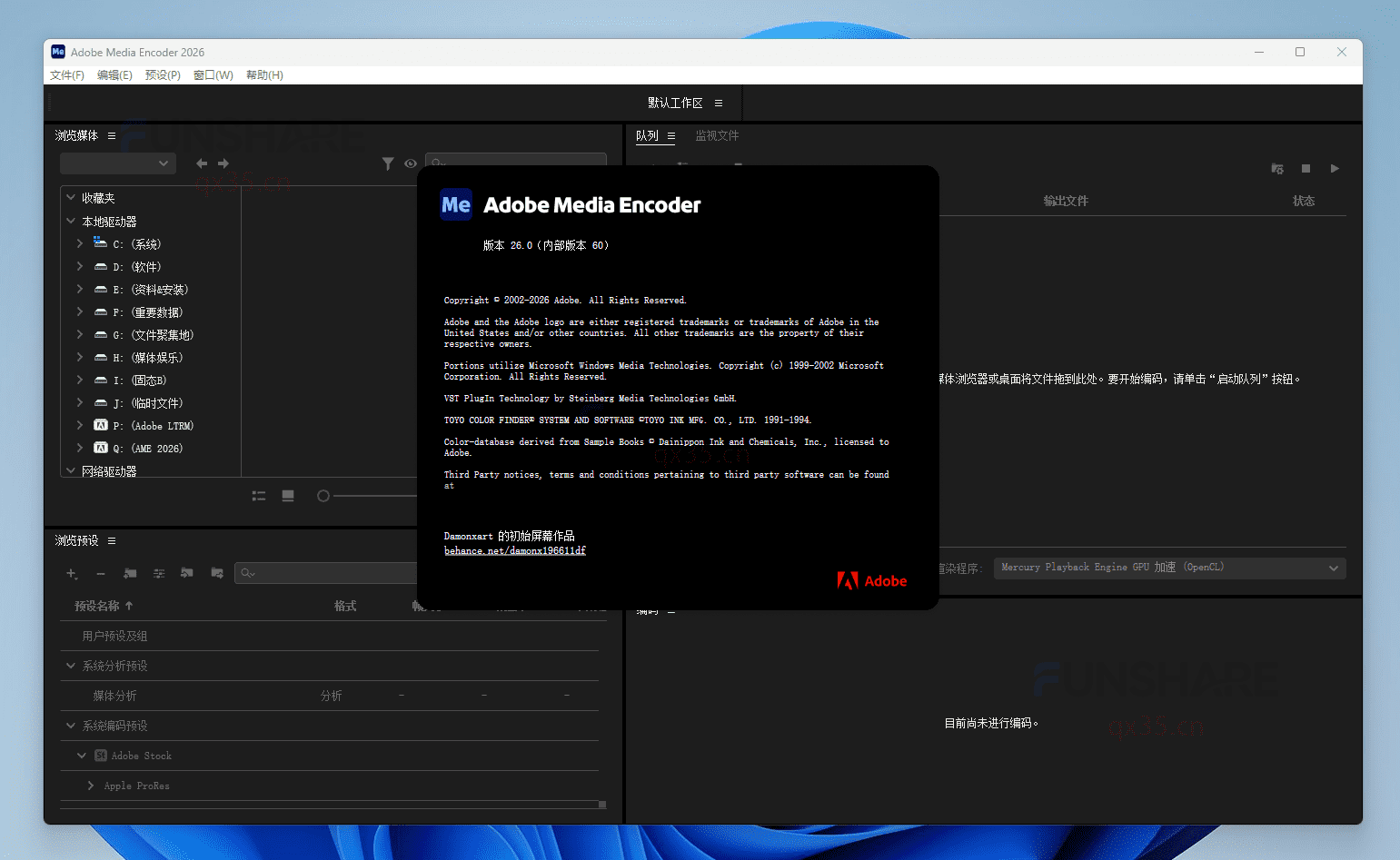
Task: Open the 编辑(E) menu
Action: coord(114,75)
